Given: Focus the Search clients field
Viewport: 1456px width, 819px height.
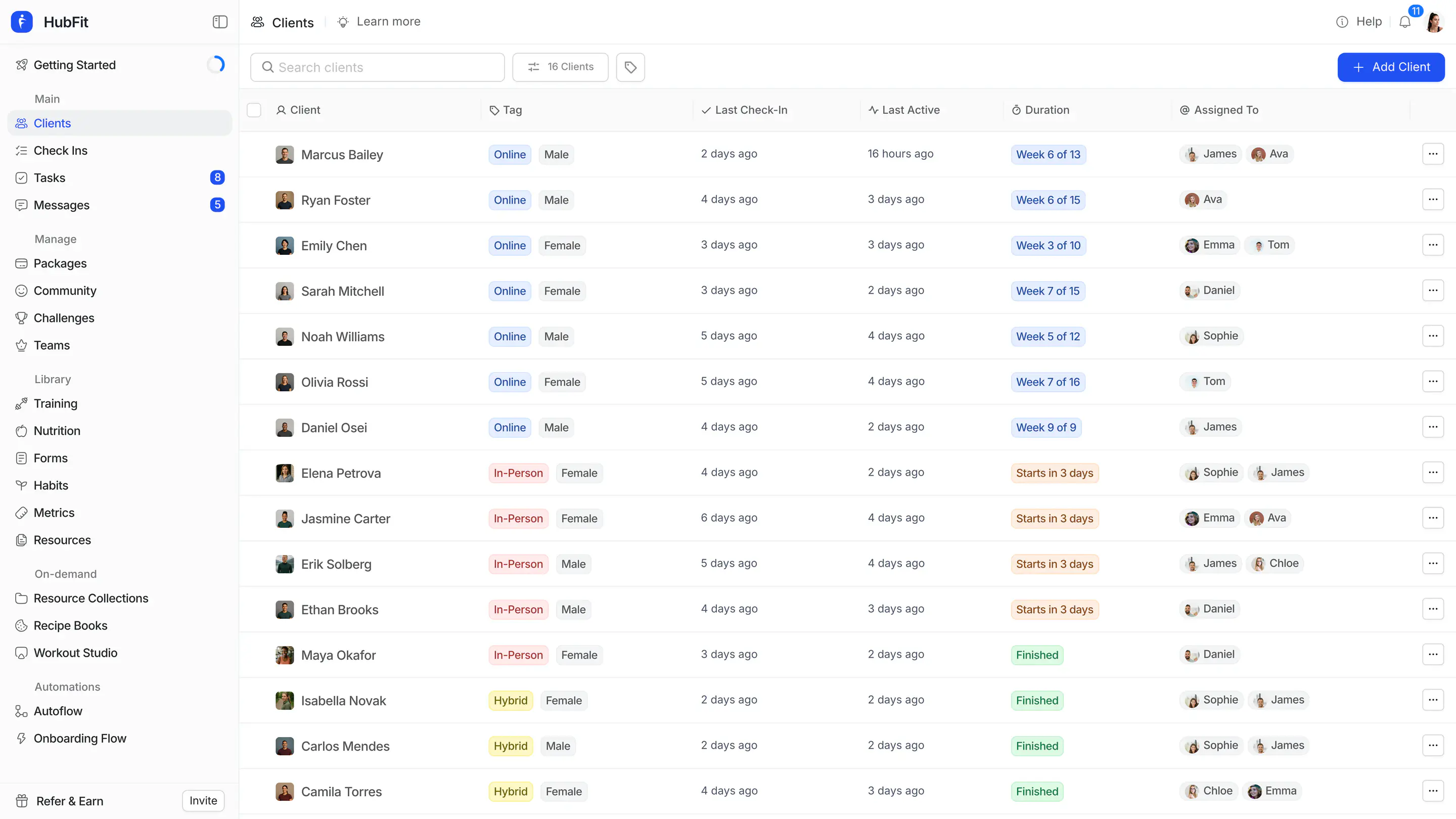Looking at the screenshot, I should pyautogui.click(x=377, y=67).
